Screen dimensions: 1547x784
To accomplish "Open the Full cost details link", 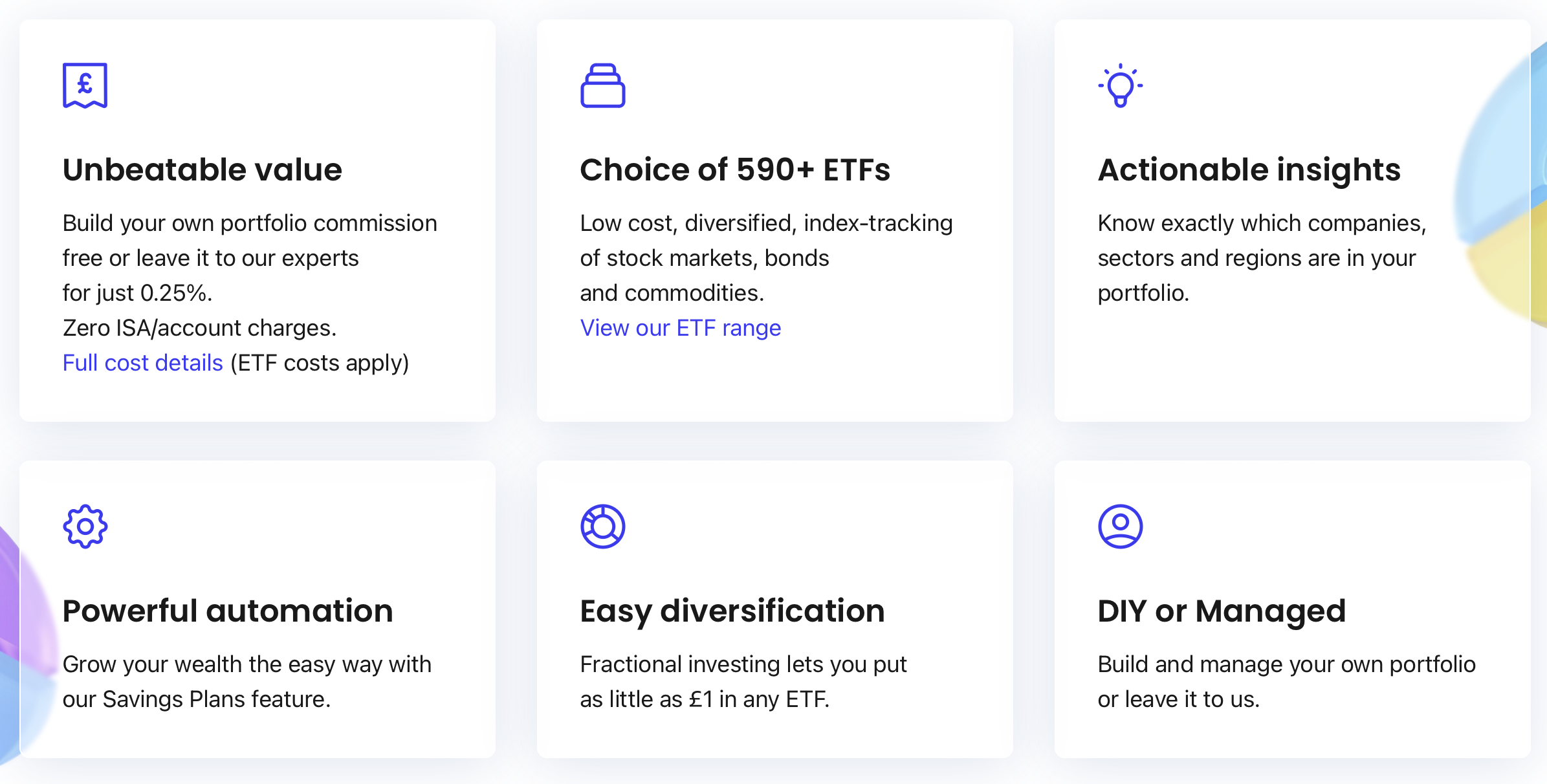I will [x=142, y=363].
